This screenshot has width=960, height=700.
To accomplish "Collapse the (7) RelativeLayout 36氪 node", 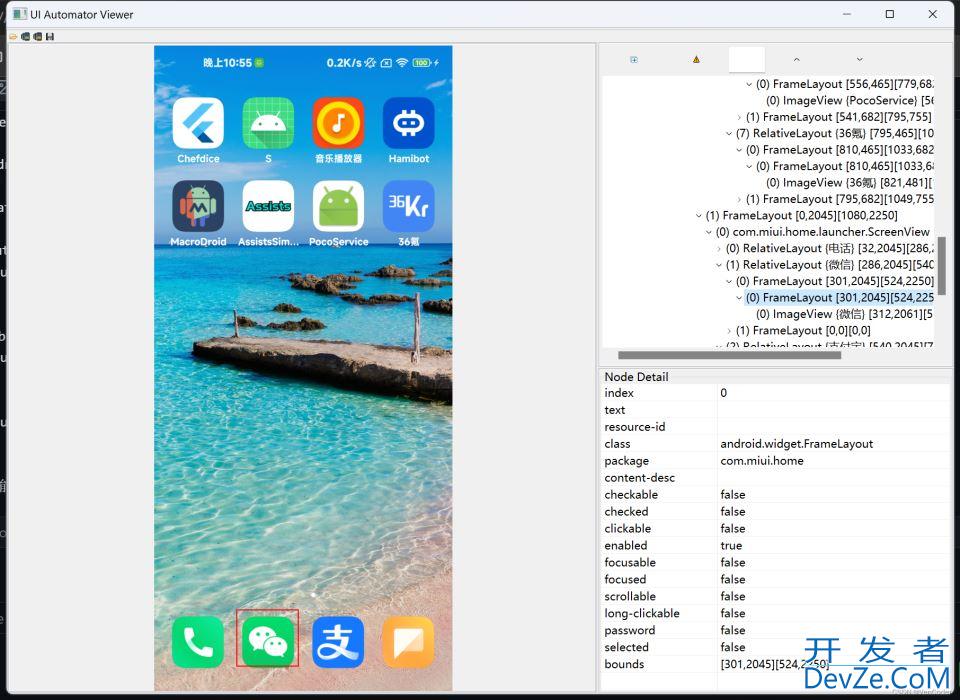I will coord(729,134).
